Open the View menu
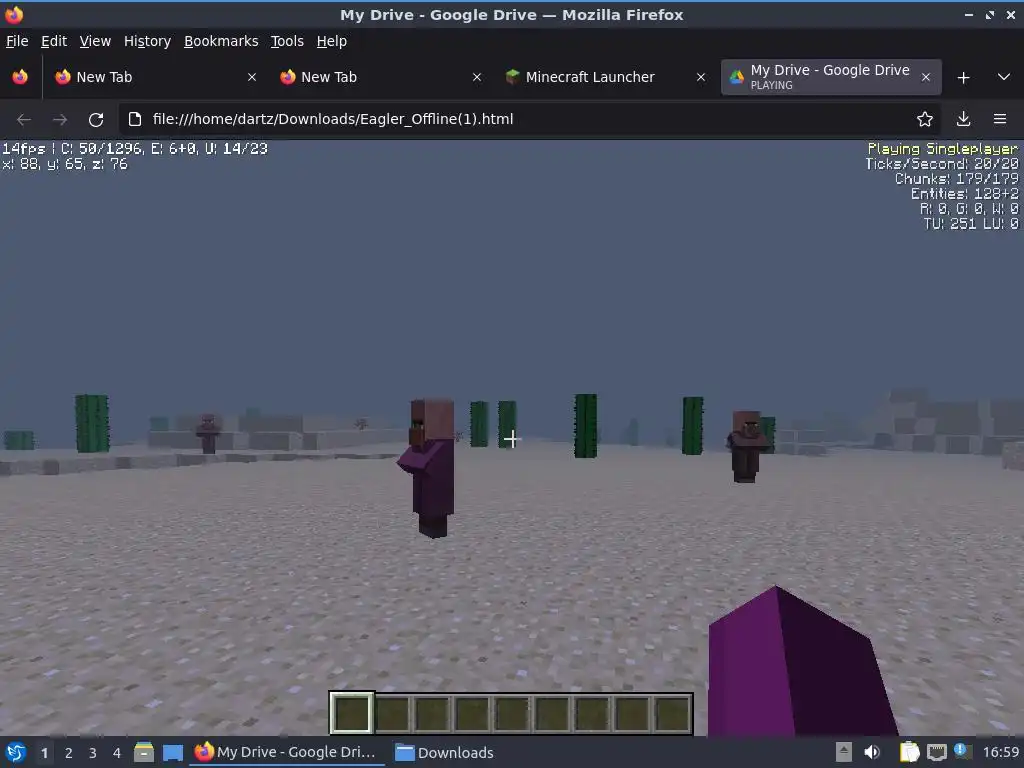1024x768 pixels. pyautogui.click(x=95, y=41)
